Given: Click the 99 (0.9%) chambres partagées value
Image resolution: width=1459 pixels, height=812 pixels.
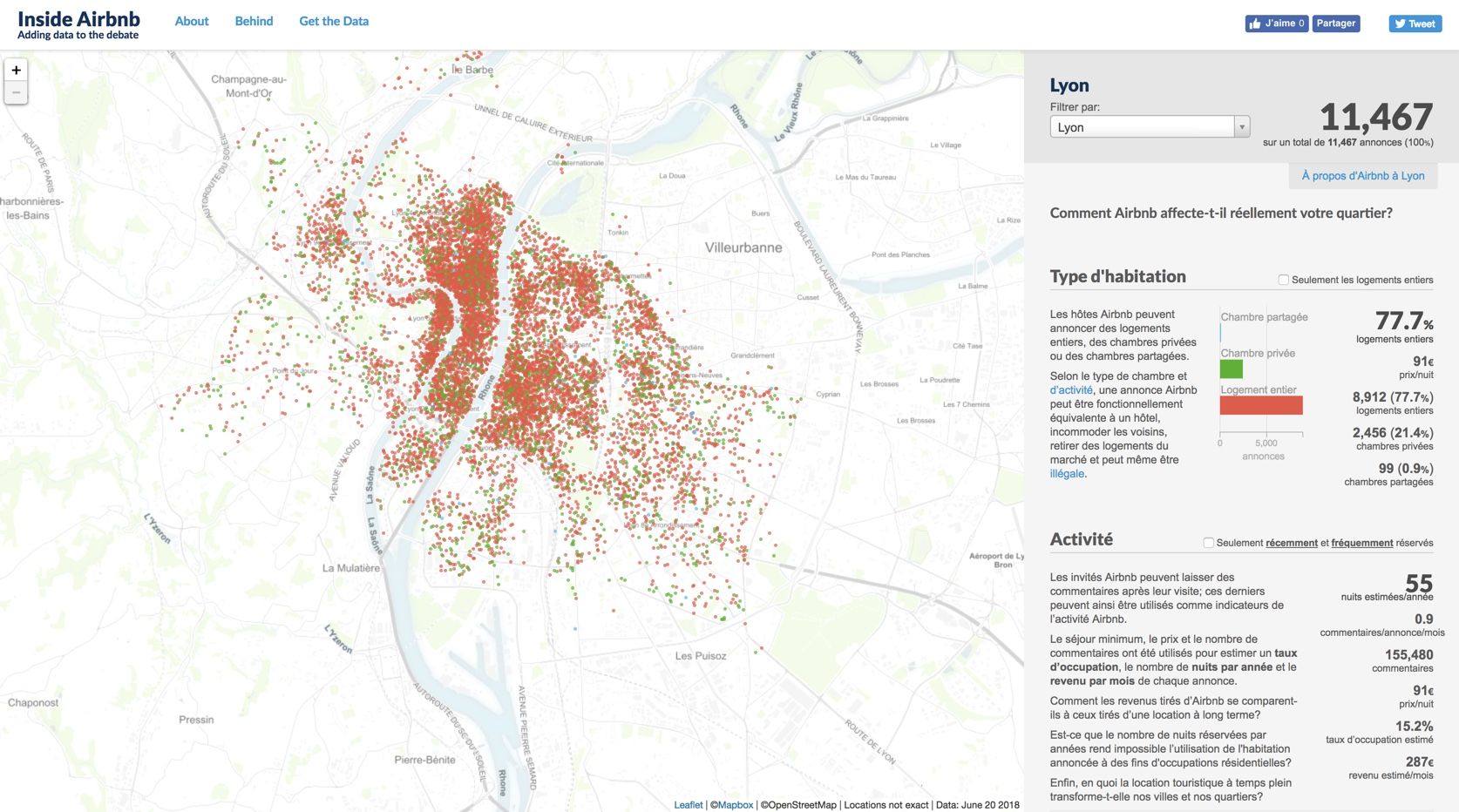Looking at the screenshot, I should click(x=1406, y=469).
